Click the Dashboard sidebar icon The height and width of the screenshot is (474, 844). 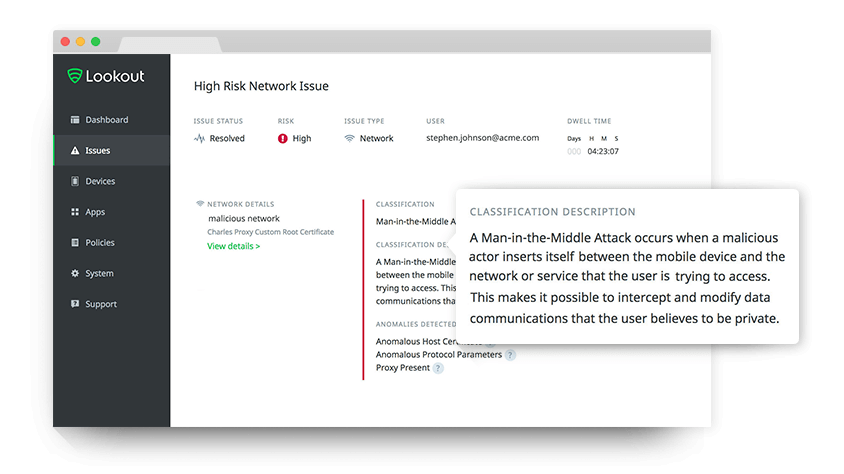75,119
